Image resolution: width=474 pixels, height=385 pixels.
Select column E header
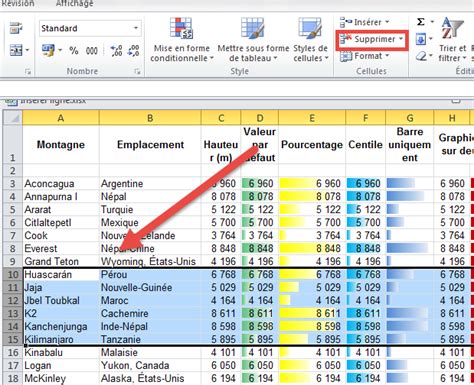(x=312, y=118)
